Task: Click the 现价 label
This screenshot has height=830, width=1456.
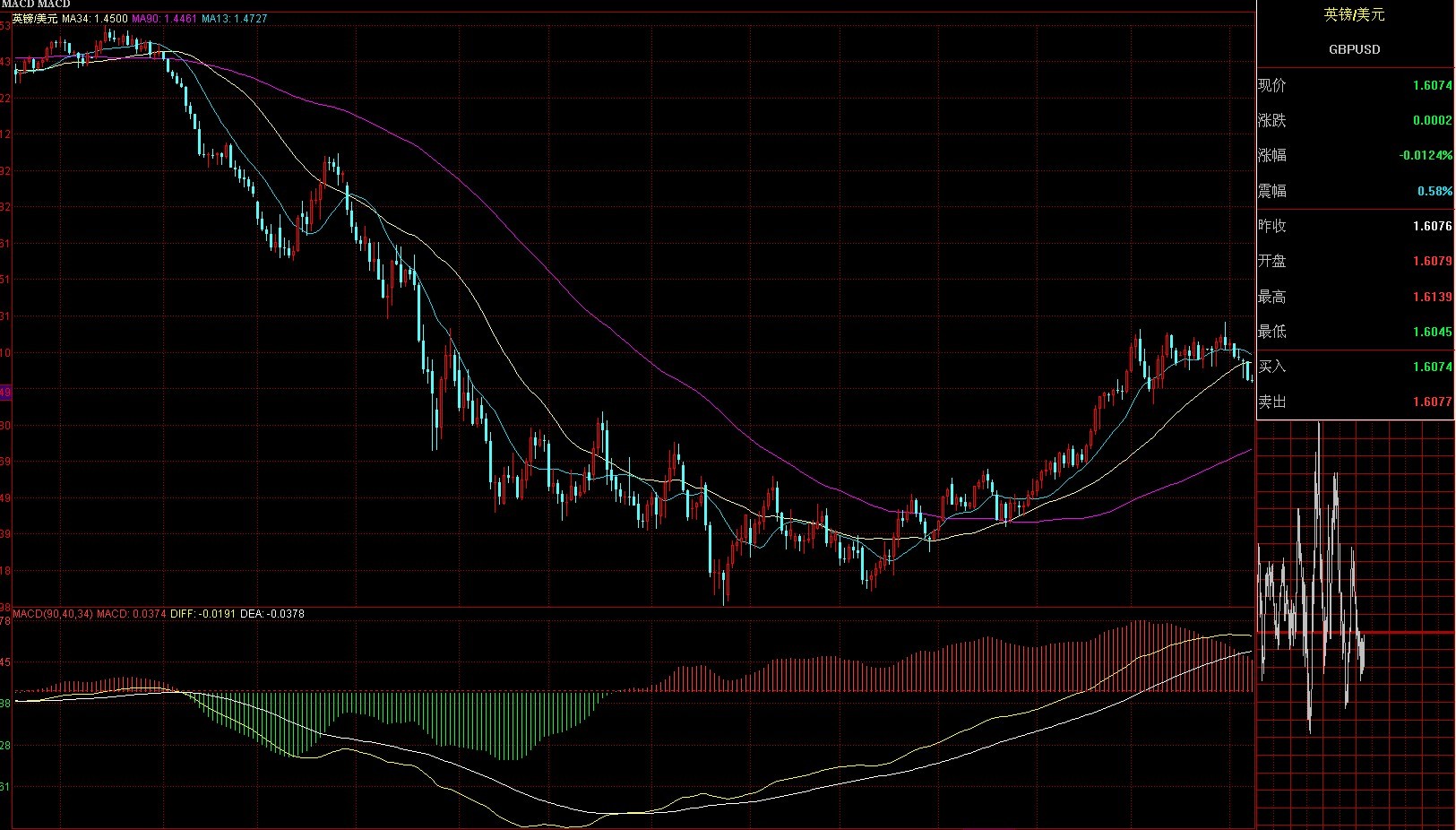Action: (1271, 85)
